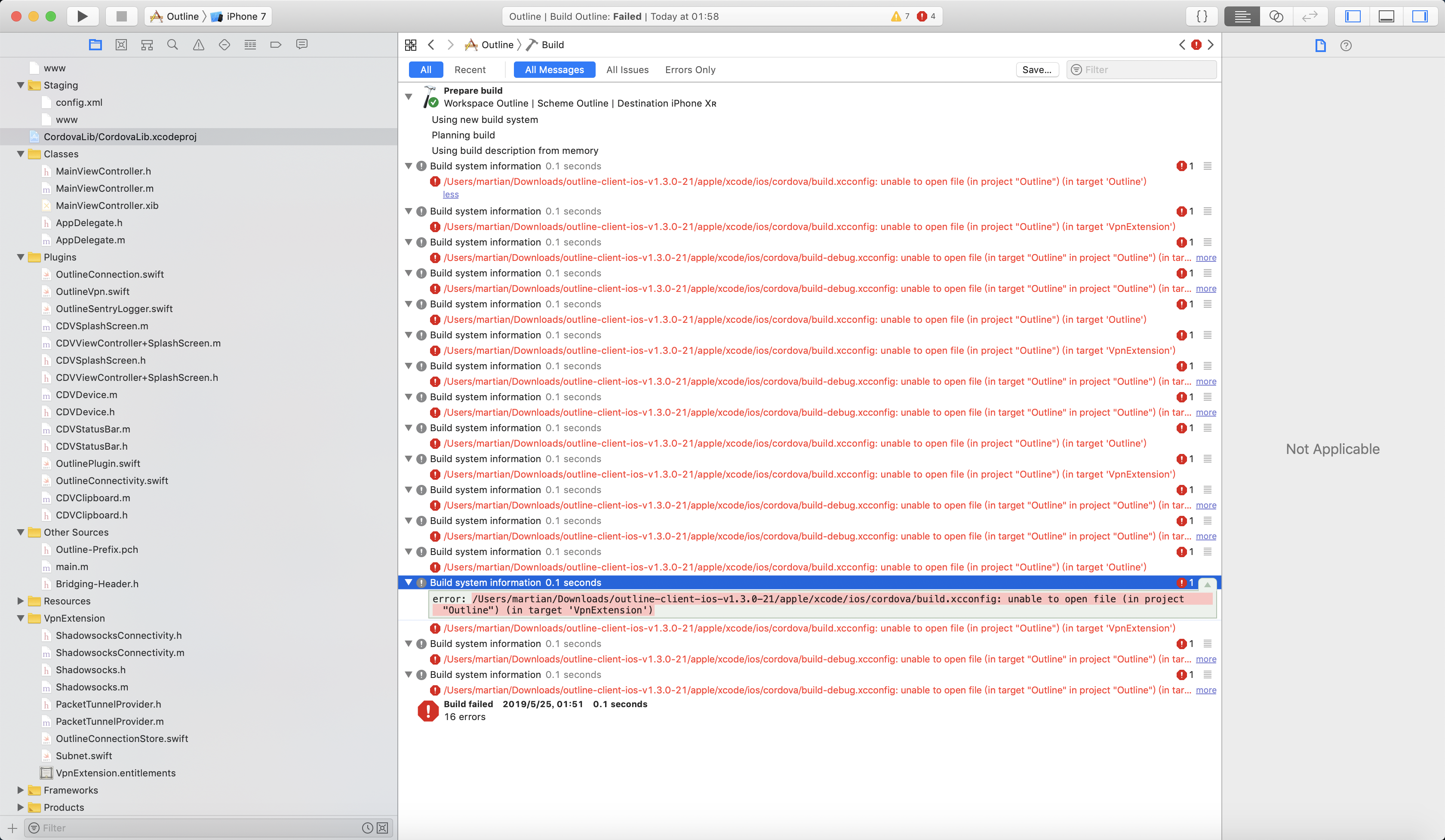Show the Quick Help inspector
Image resolution: width=1445 pixels, height=840 pixels.
[1346, 45]
